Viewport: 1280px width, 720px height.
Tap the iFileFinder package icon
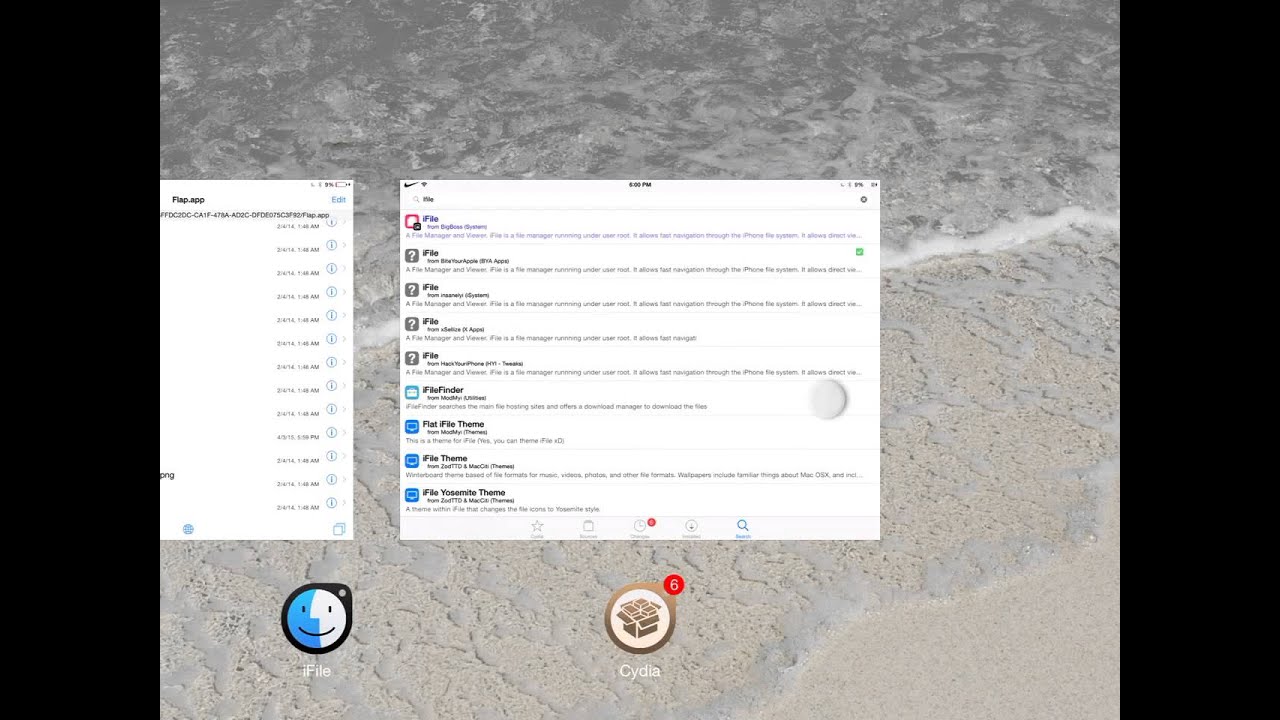[411, 393]
